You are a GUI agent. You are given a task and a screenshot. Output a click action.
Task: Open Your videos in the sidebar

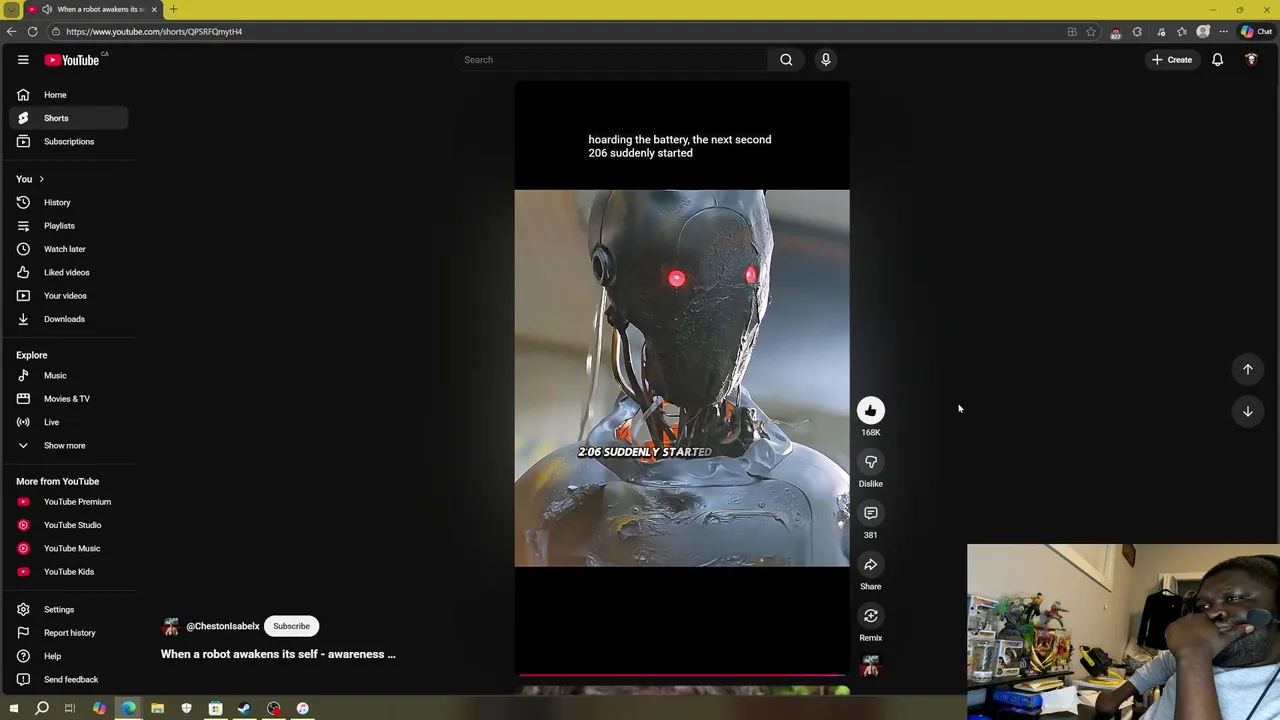69,296
